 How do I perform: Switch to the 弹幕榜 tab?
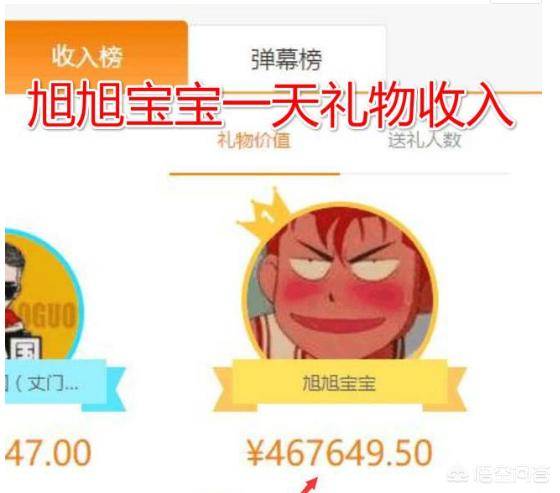point(287,59)
